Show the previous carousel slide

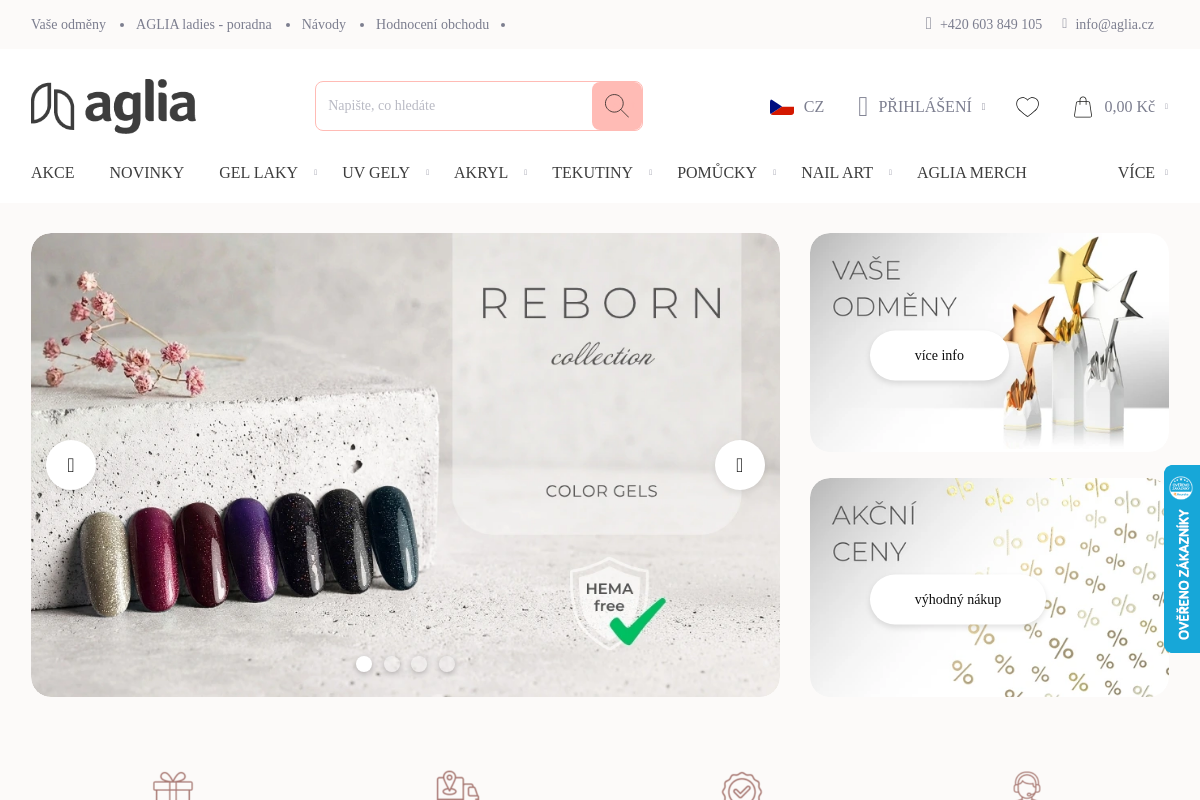[71, 465]
